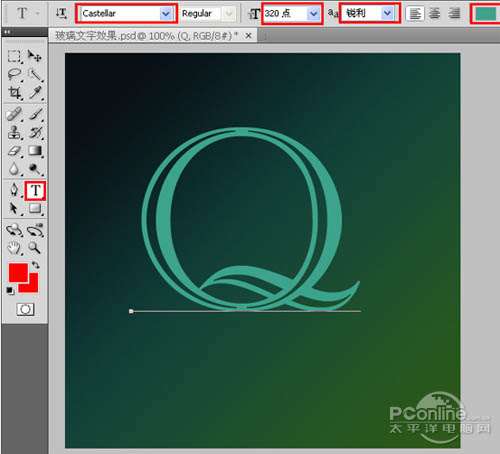Select the Lasso tool
The width and height of the screenshot is (500, 454).
tap(14, 75)
